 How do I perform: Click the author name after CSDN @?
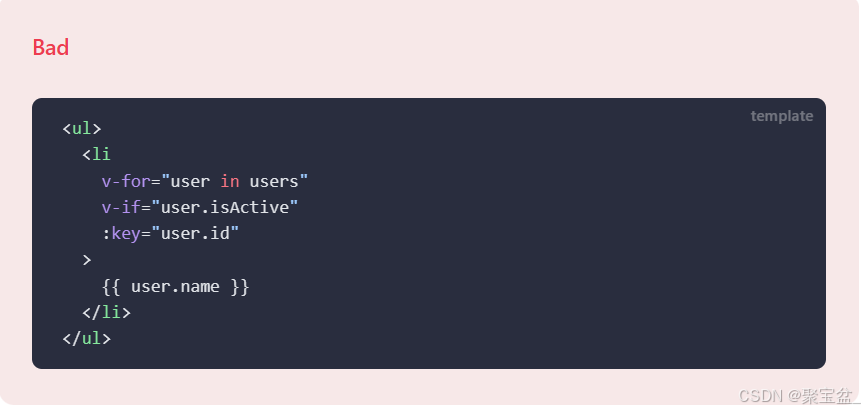click(x=822, y=396)
